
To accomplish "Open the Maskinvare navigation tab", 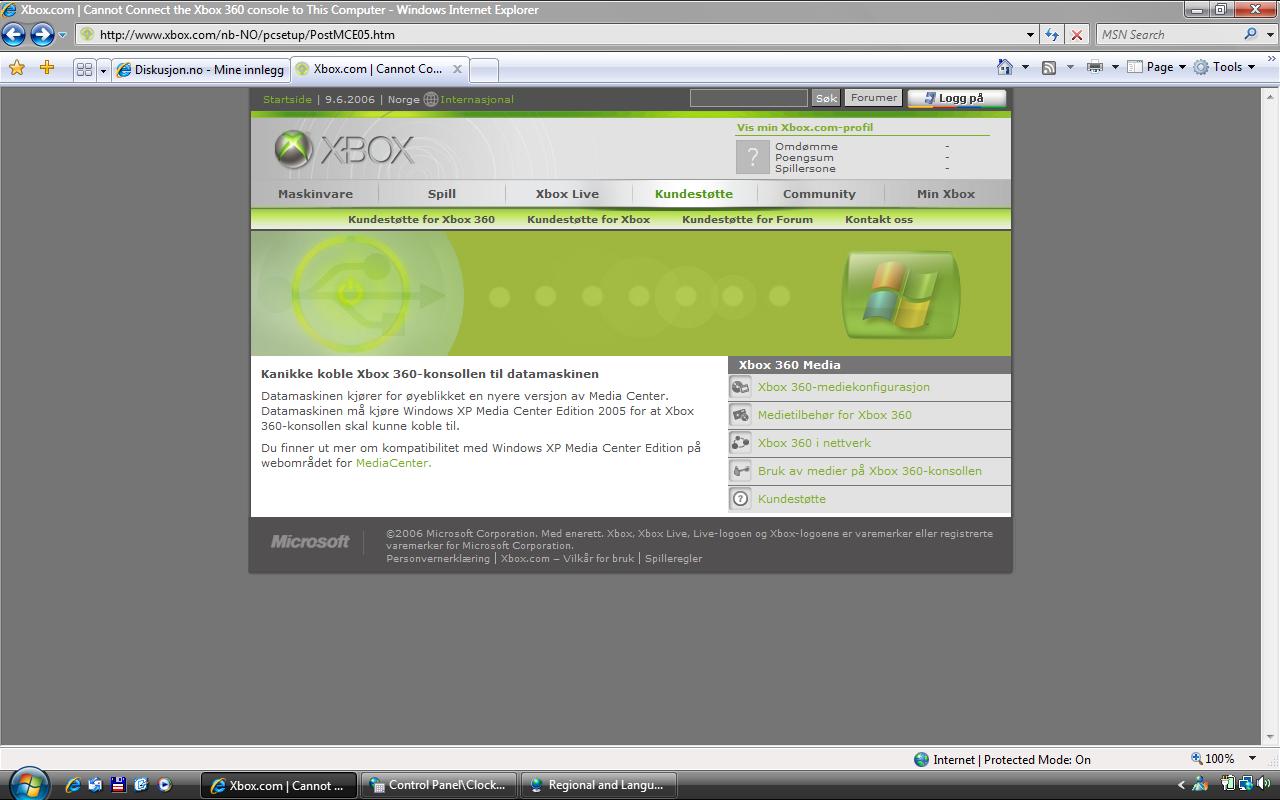I will [315, 194].
